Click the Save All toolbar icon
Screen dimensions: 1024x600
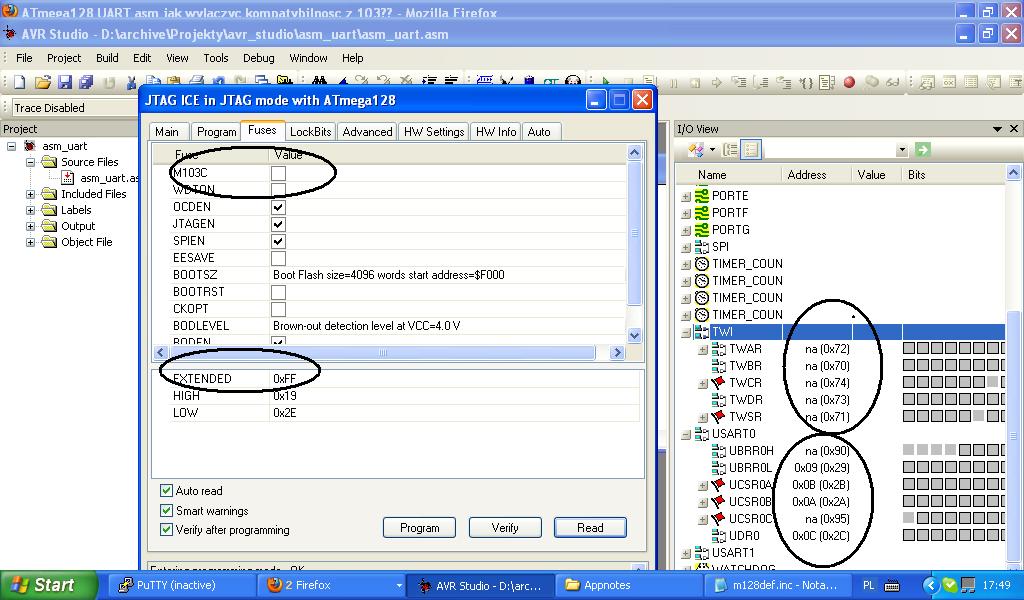pyautogui.click(x=86, y=82)
